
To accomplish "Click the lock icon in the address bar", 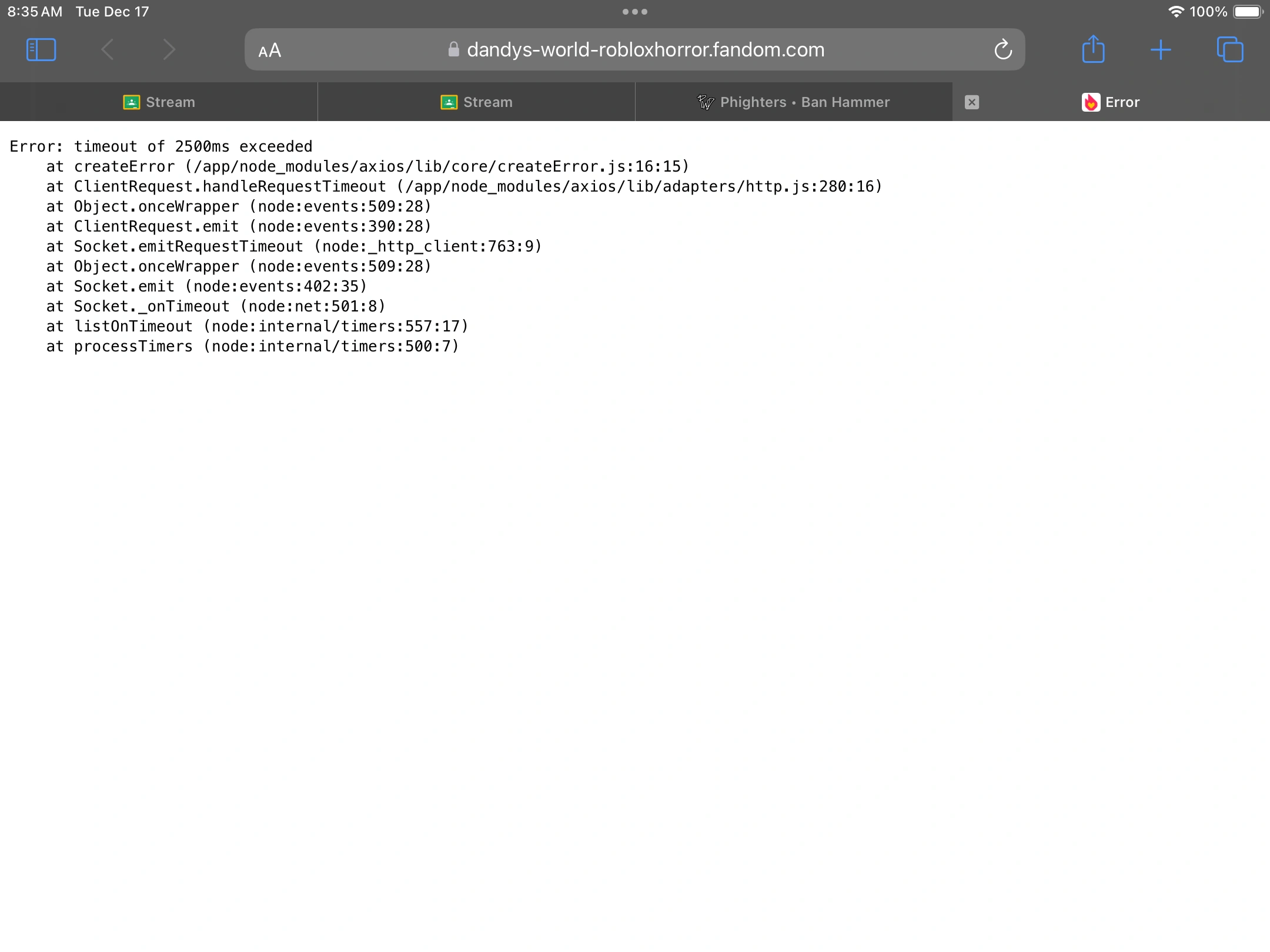I will click(453, 49).
